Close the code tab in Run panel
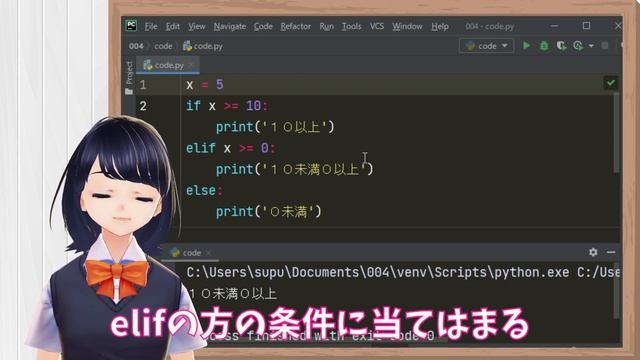 (x=209, y=253)
